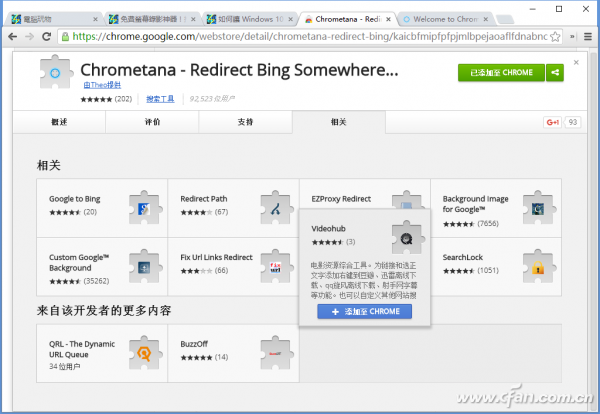Click the address bar URL field
Viewport: 600px width, 414px height.
310,37
